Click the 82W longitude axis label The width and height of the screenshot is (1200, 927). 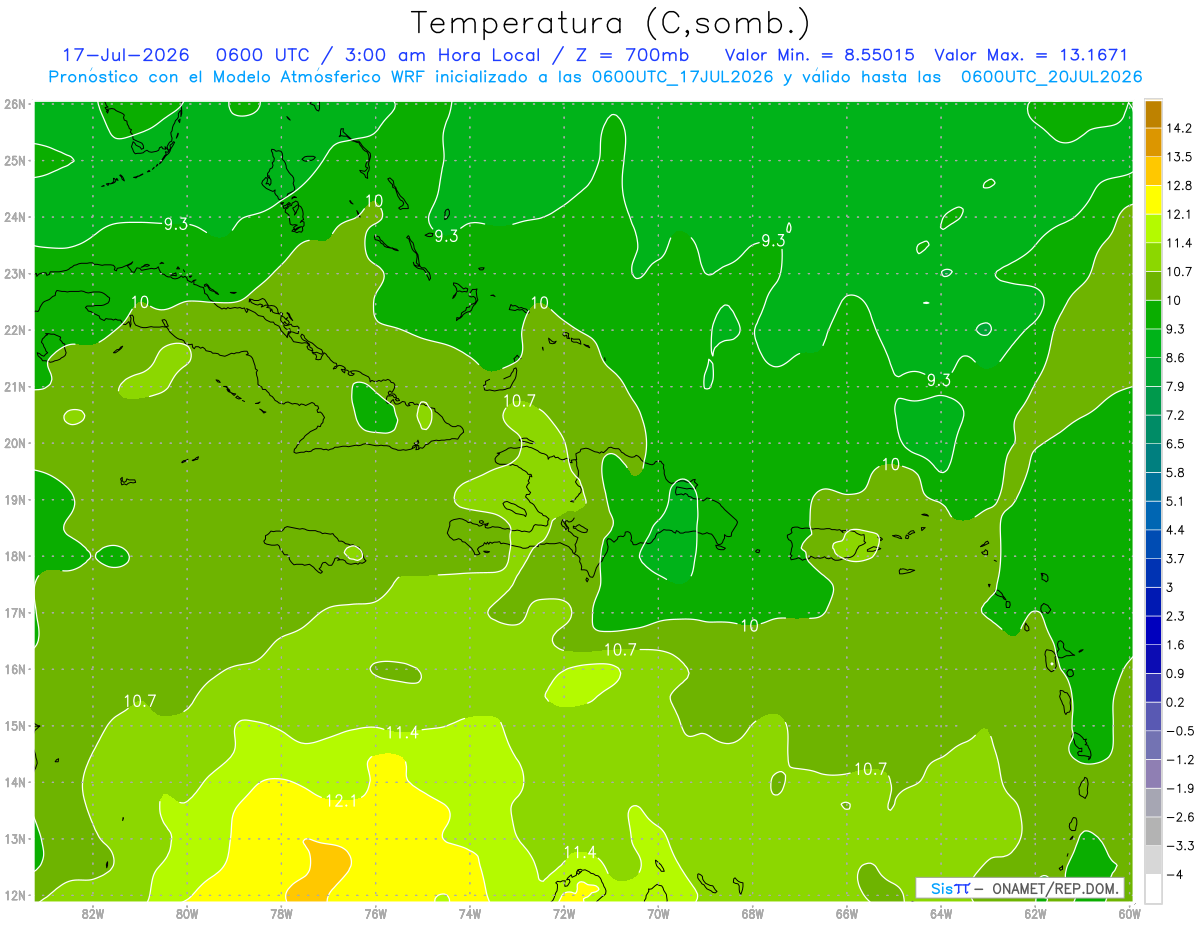pyautogui.click(x=93, y=913)
